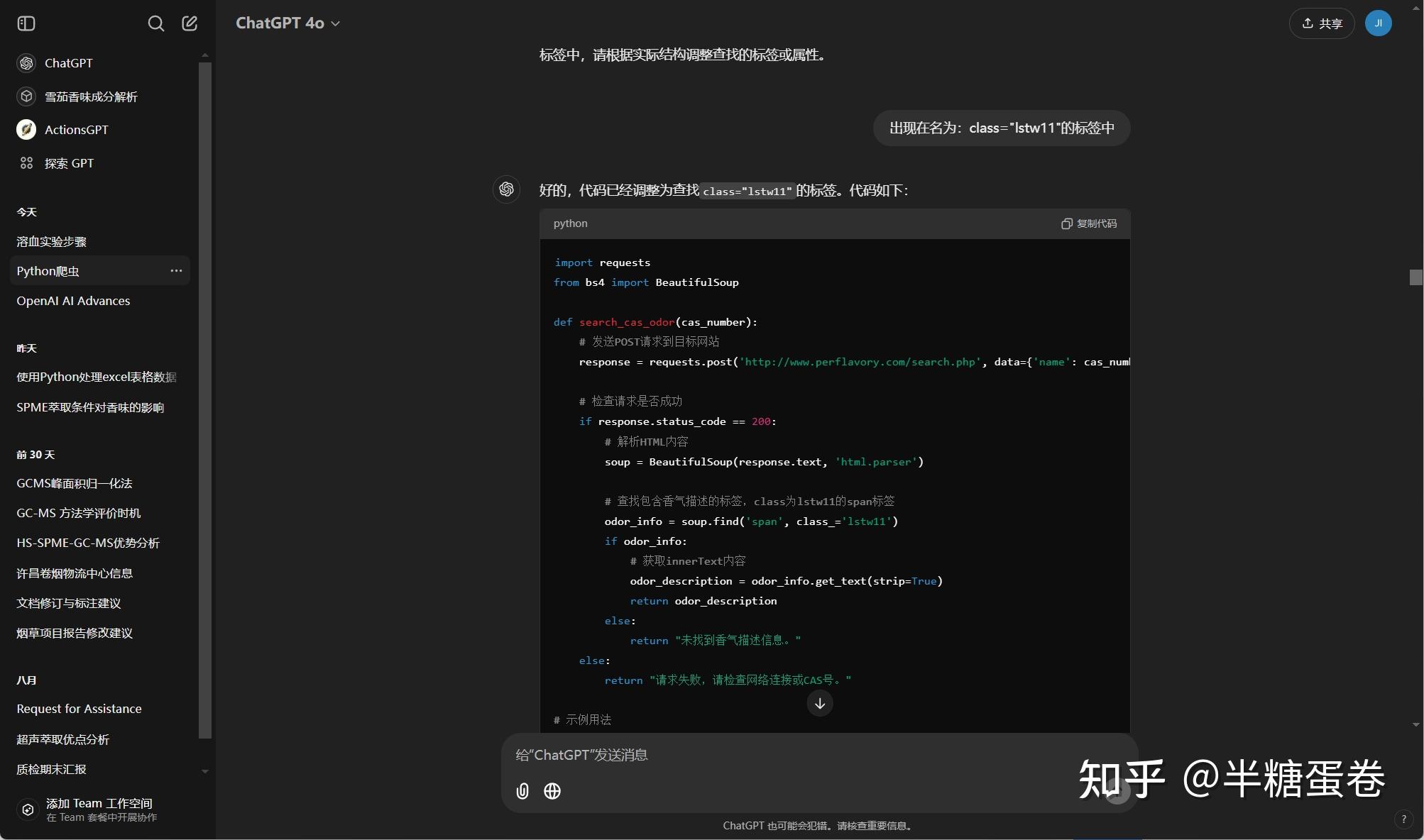Open the ChatGPT 4o model selector
This screenshot has width=1424, height=840.
coord(287,23)
